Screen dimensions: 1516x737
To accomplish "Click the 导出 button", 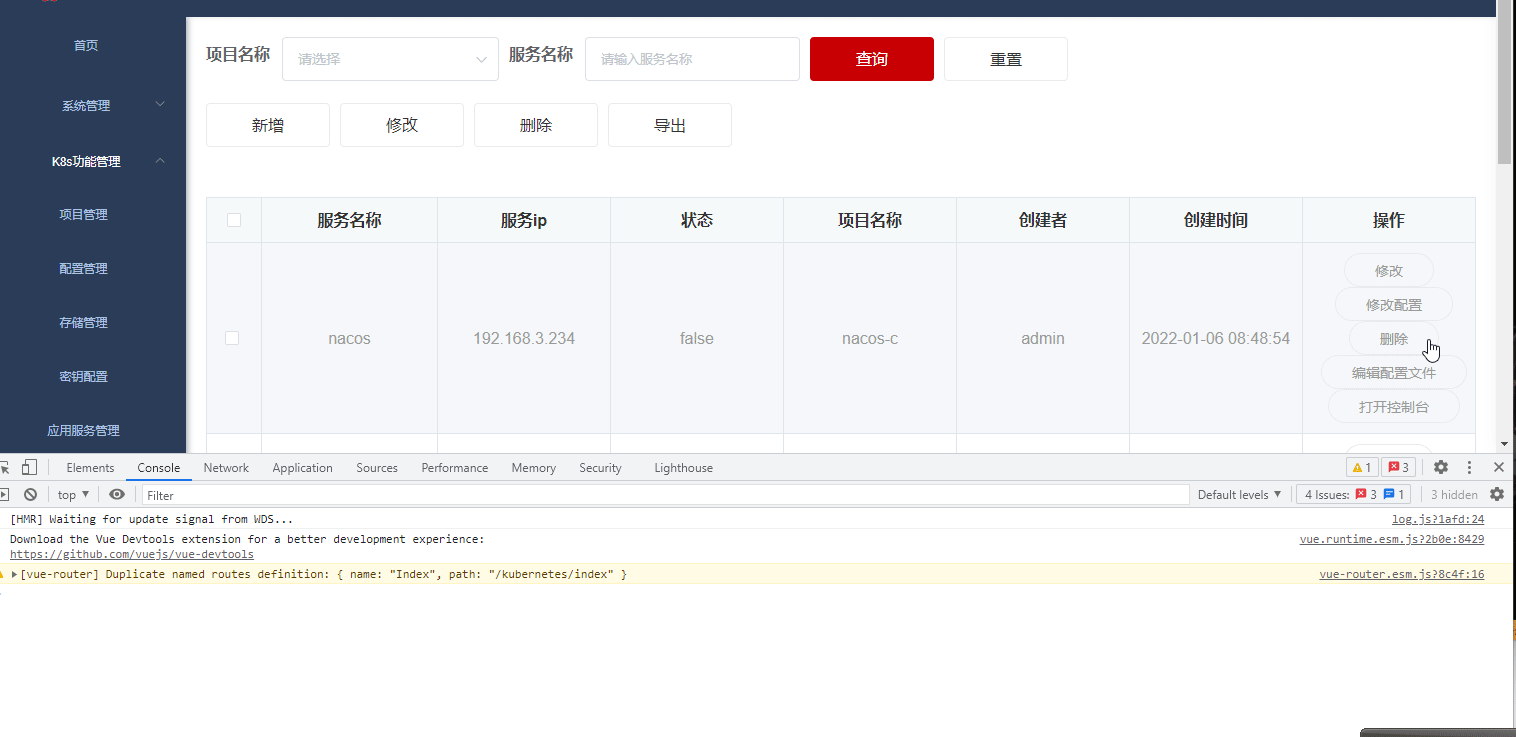I will 670,125.
